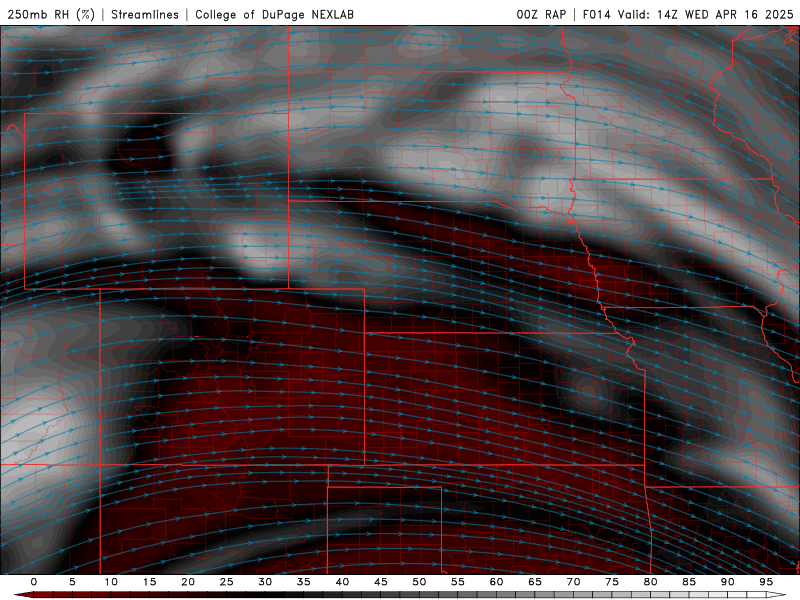
Task: Click the colorbar label "40"
Action: pos(342,582)
